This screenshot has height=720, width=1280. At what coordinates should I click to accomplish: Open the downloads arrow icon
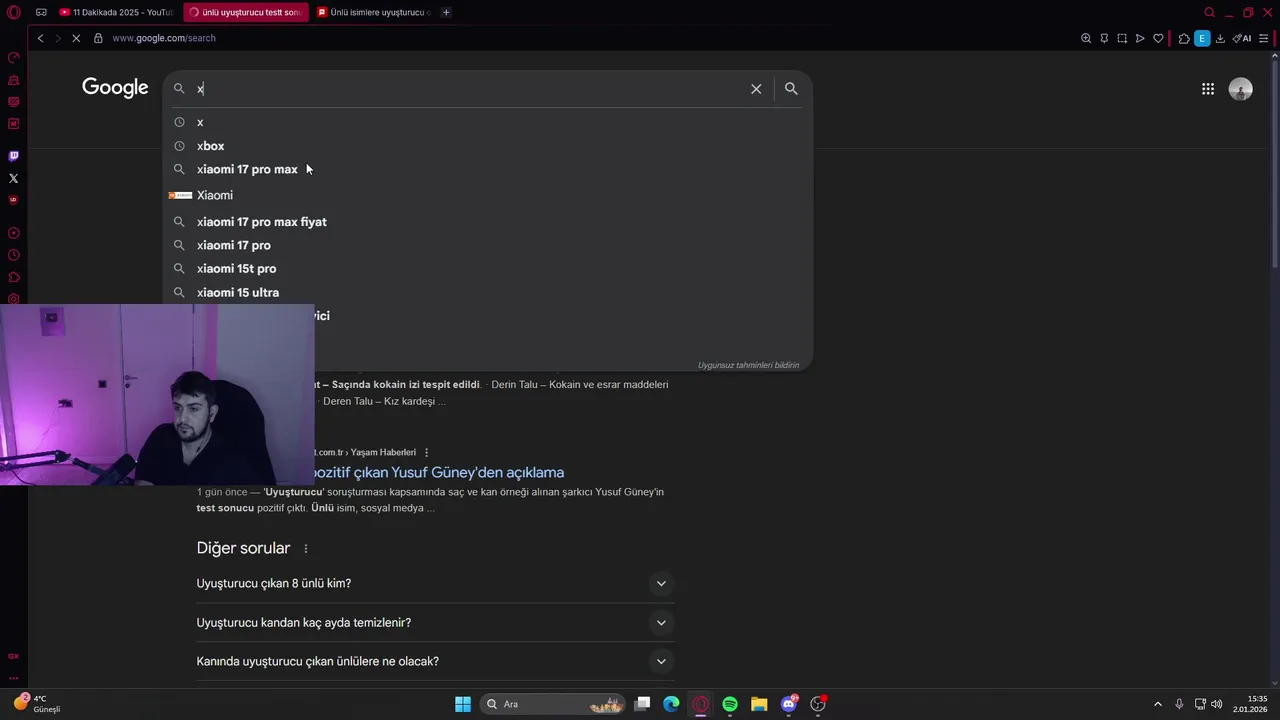(1220, 38)
